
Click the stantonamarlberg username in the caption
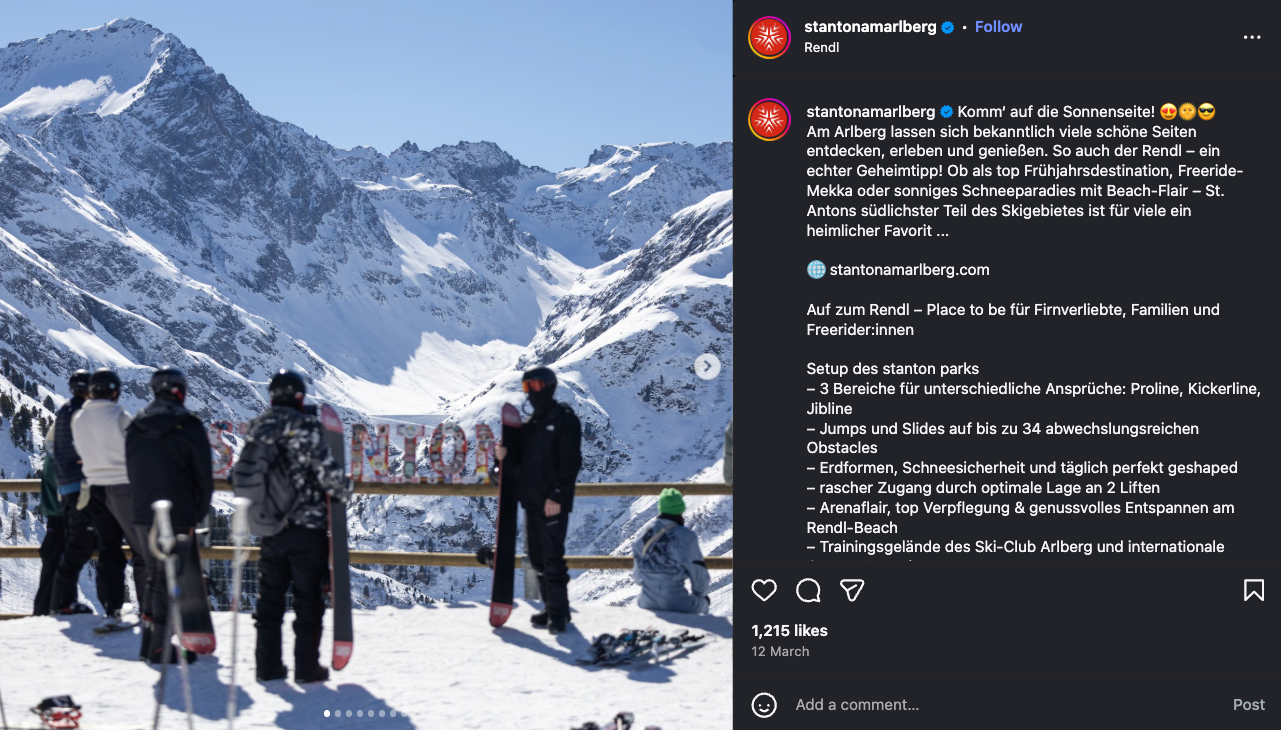(871, 111)
